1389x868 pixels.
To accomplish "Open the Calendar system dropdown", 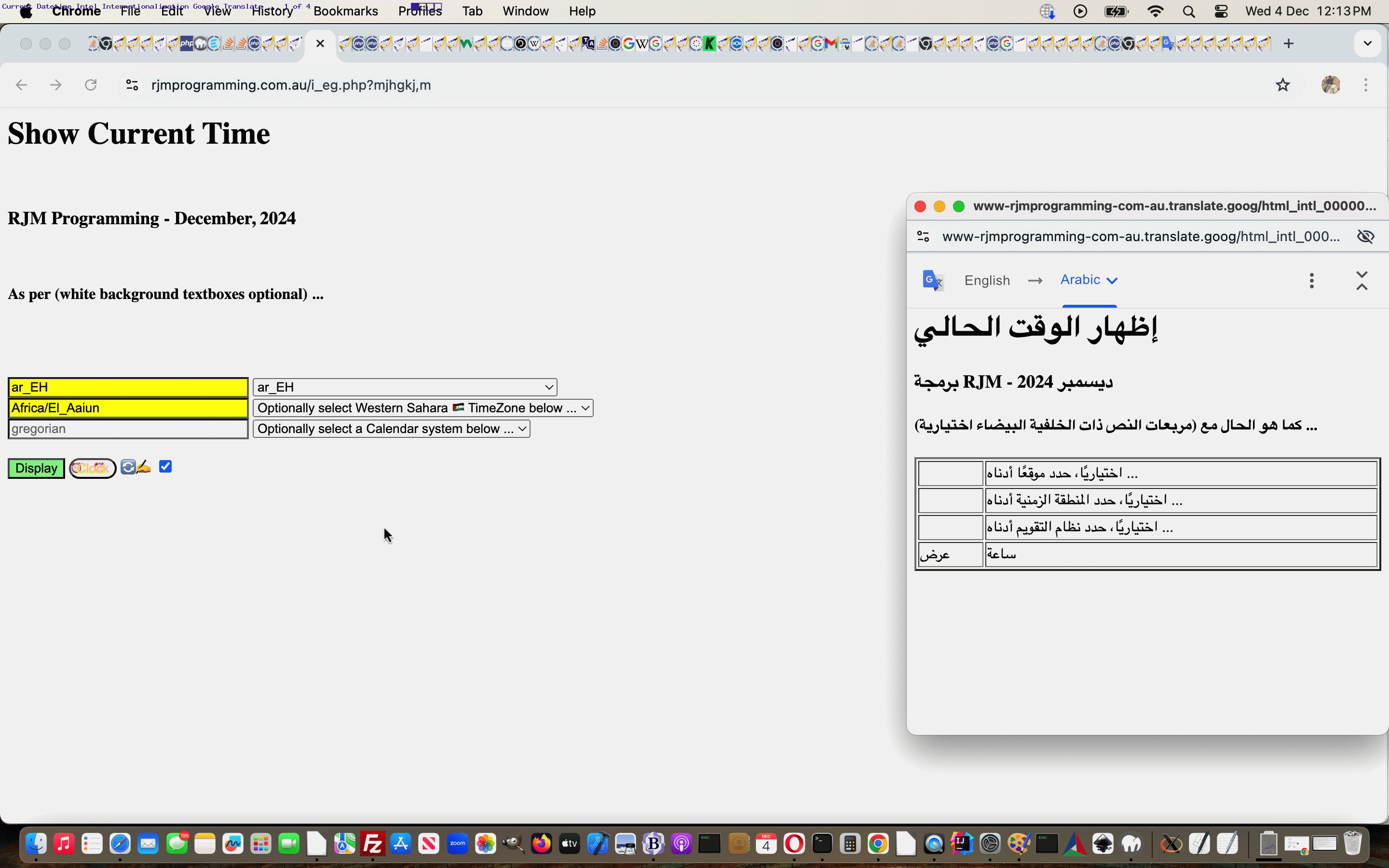I will click(x=392, y=429).
